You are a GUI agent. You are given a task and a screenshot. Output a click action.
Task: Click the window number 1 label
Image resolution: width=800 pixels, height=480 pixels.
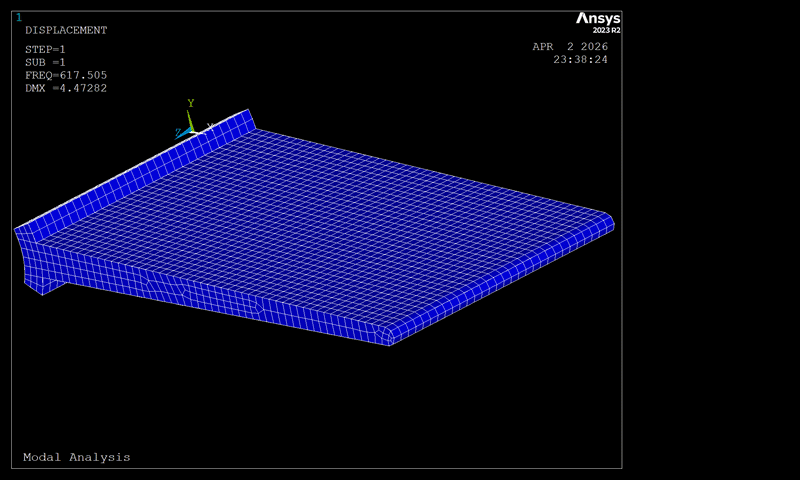pos(18,17)
